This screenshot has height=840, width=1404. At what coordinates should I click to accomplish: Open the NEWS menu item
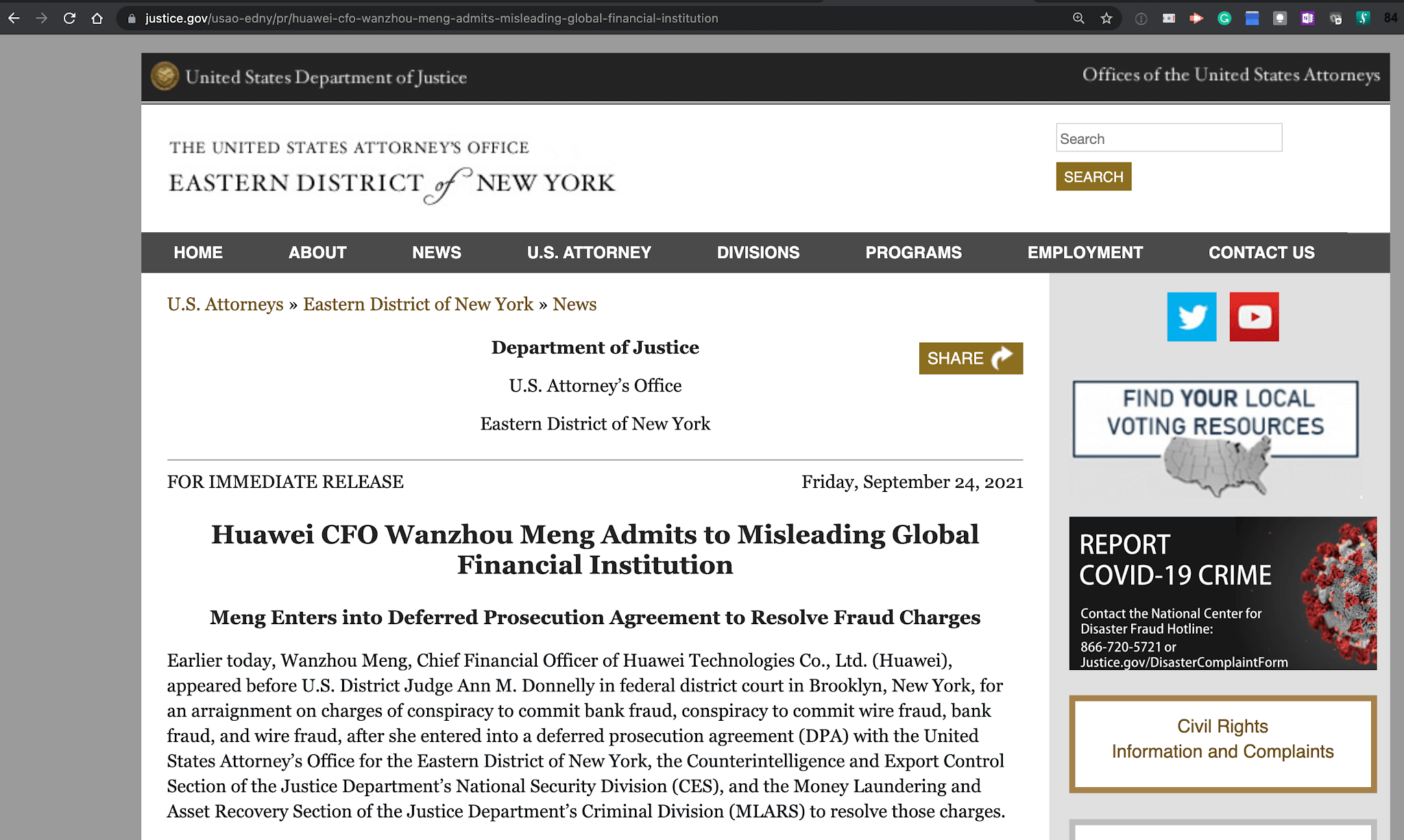[x=436, y=252]
